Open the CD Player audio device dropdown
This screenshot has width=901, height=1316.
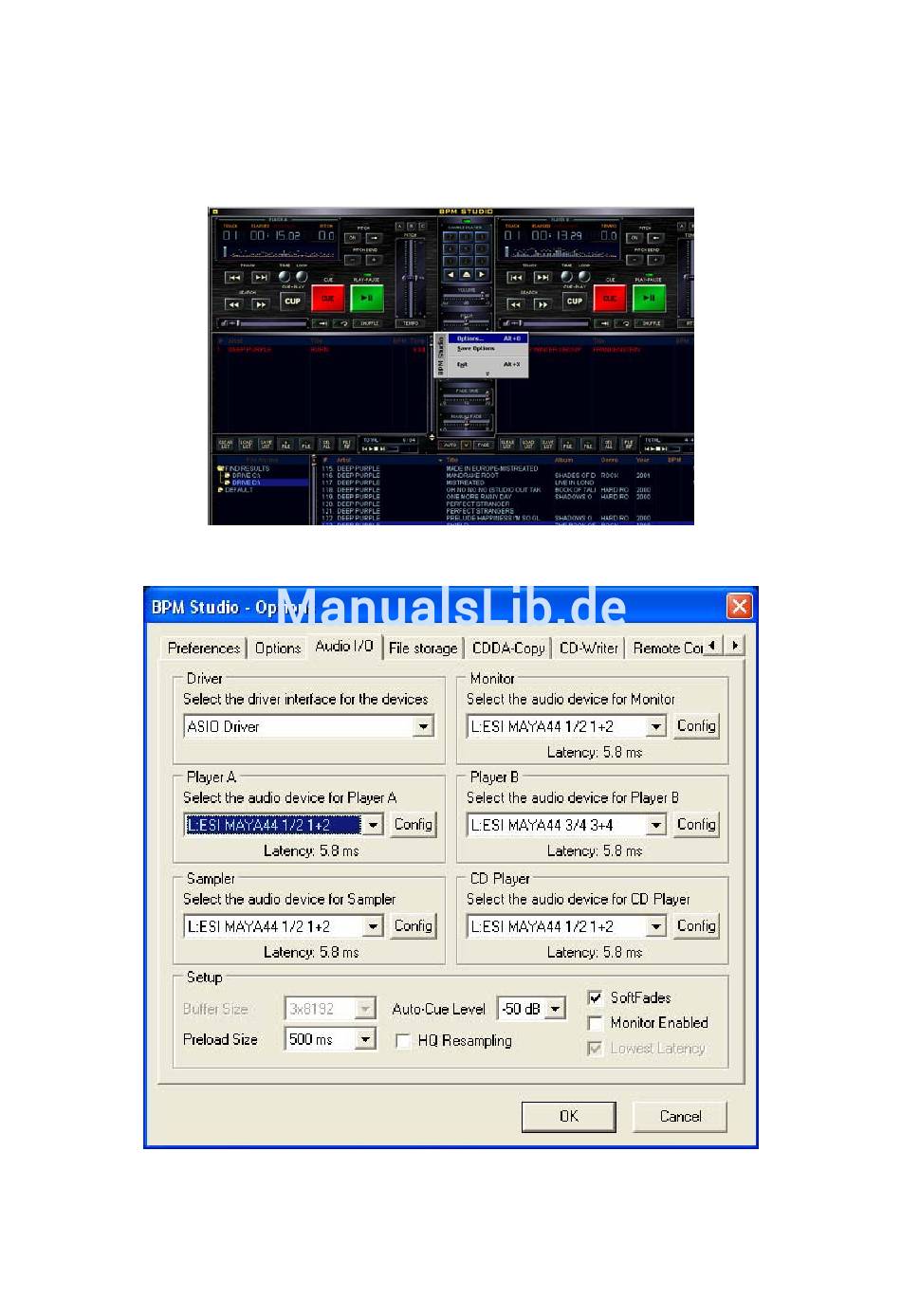(x=656, y=926)
